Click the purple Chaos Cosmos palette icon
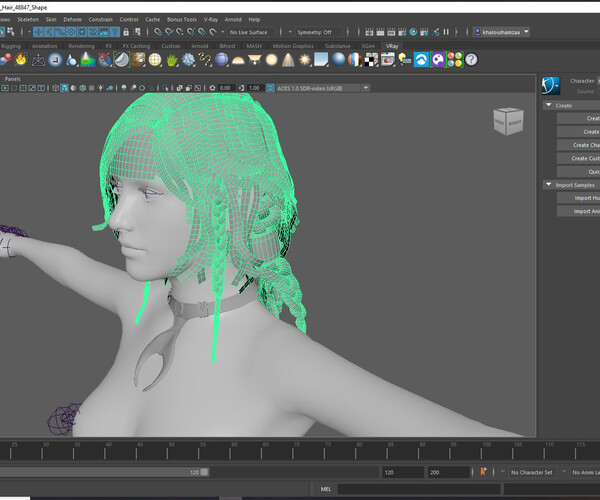The image size is (600, 500). pos(438,60)
